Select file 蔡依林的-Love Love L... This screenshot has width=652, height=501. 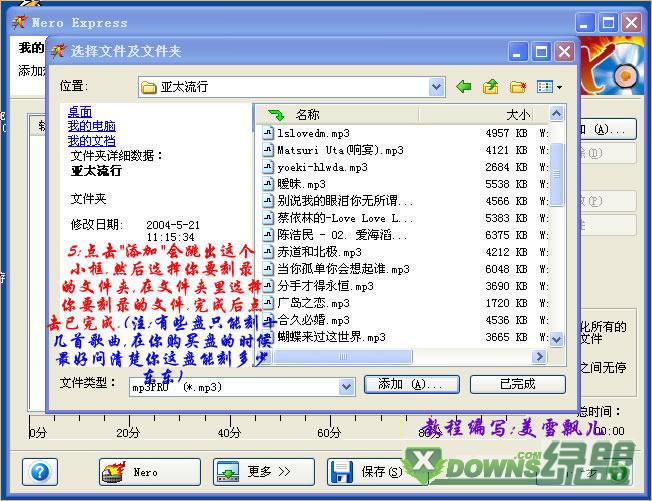click(345, 218)
